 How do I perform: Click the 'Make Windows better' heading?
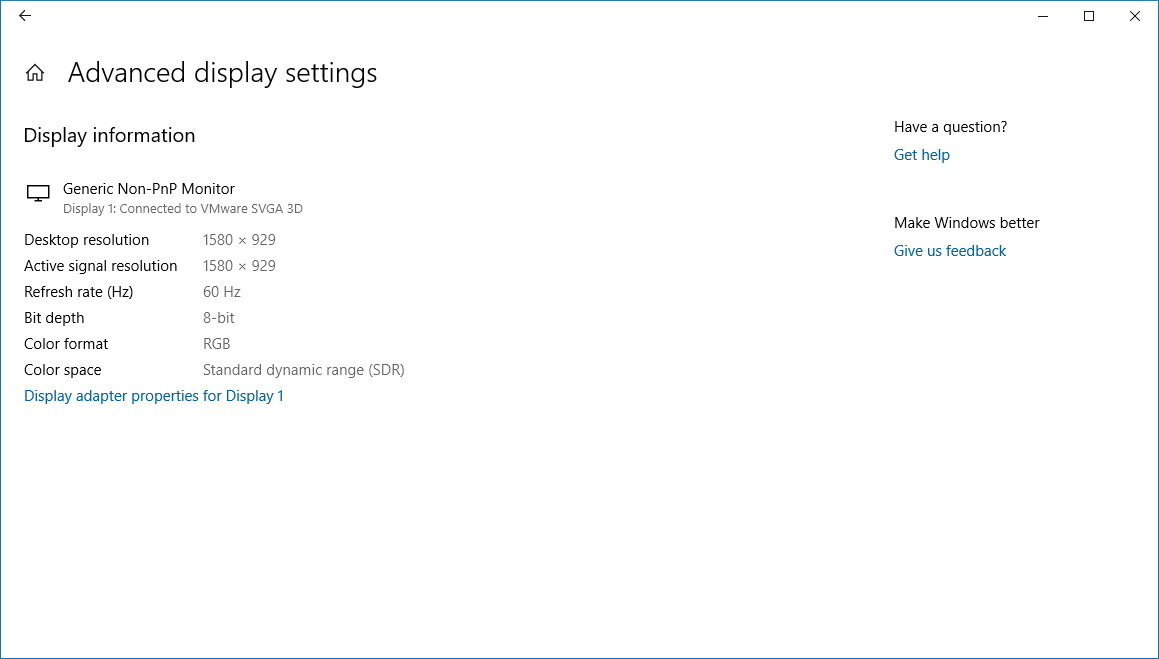click(967, 223)
